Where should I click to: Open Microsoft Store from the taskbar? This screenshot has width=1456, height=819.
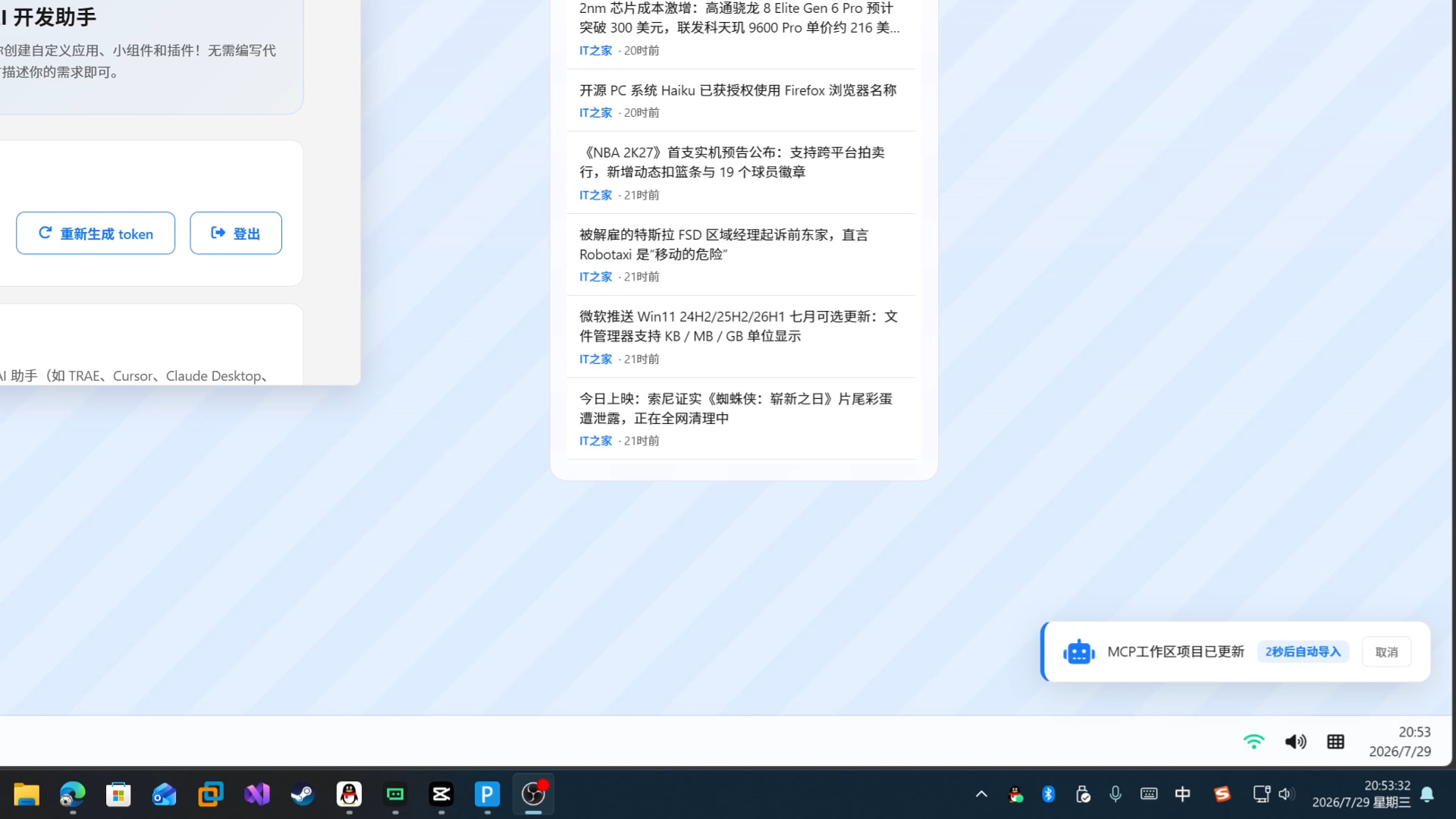(118, 795)
